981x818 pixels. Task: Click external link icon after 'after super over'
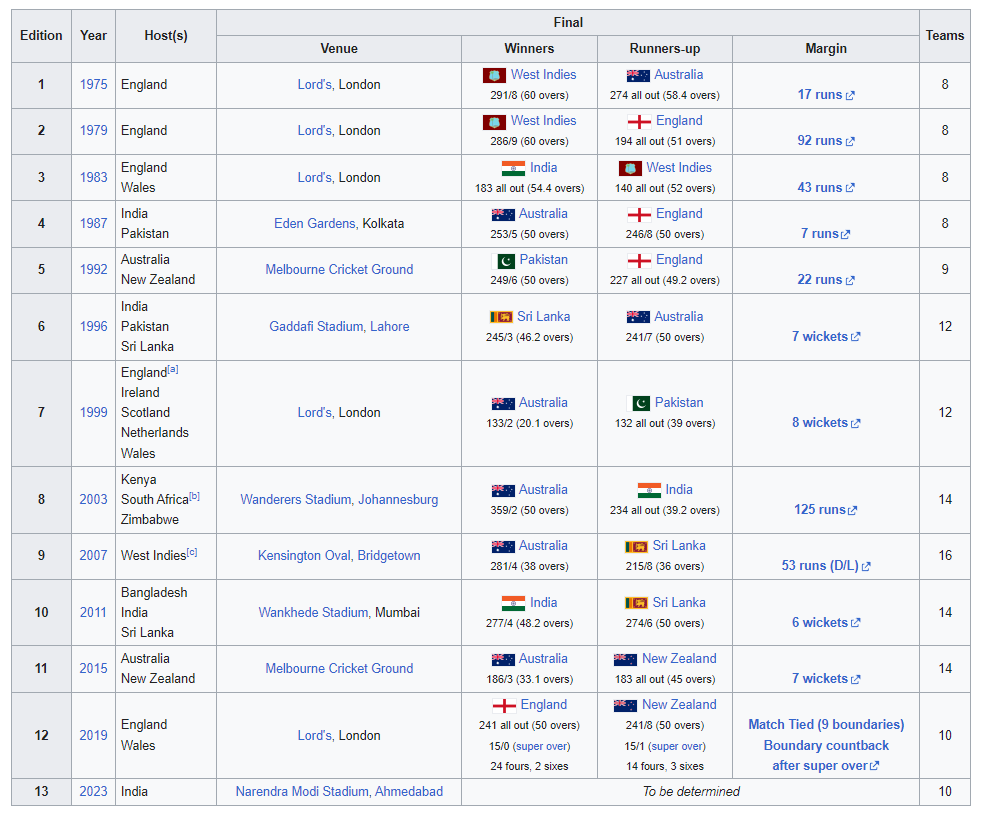click(875, 765)
